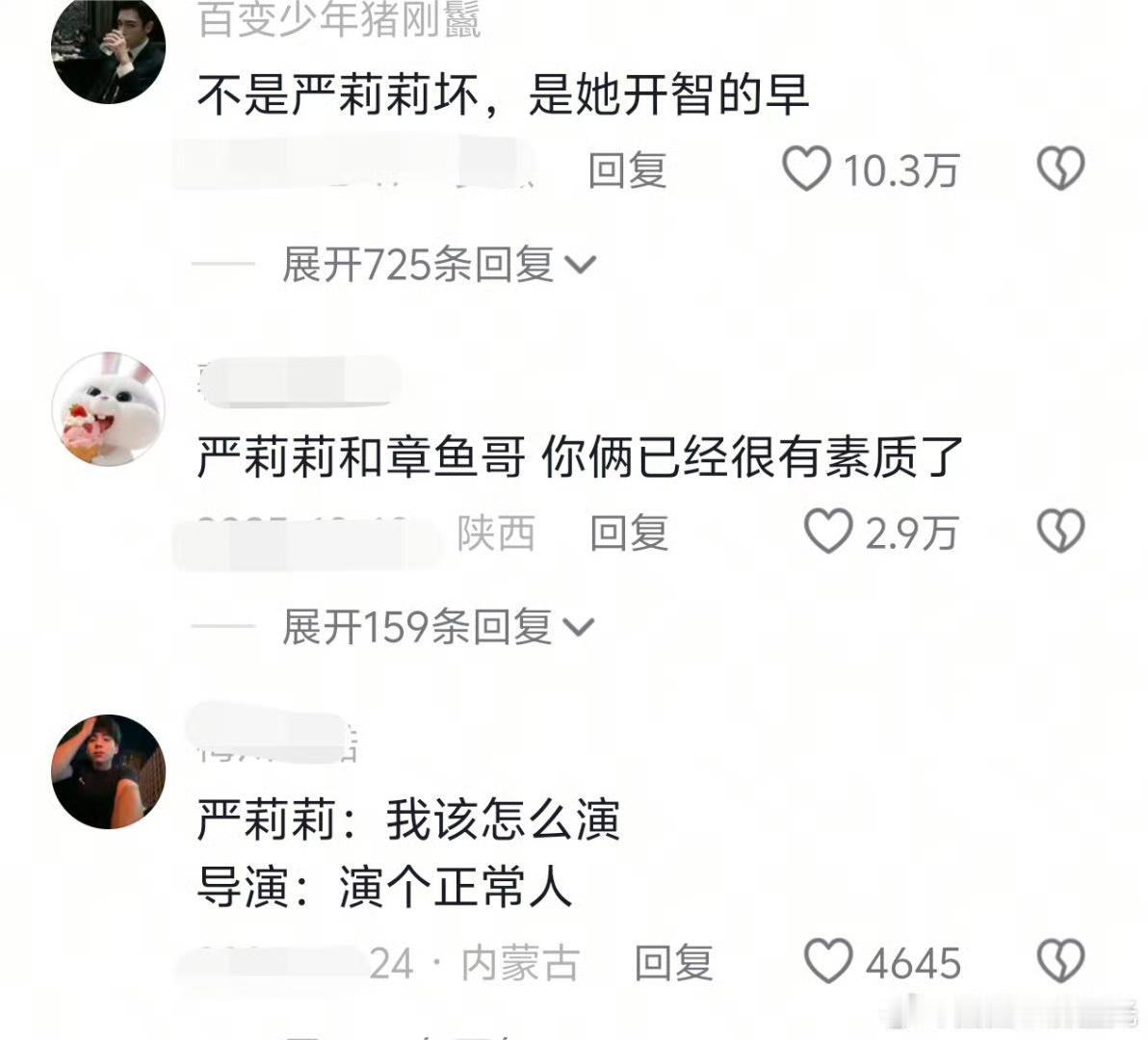Image resolution: width=1148 pixels, height=1040 pixels.
Task: Expand the 725 replies thread
Action: [x=439, y=264]
